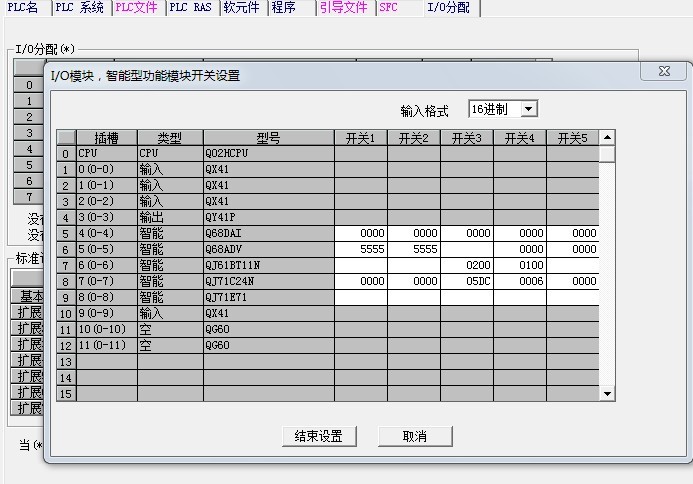Viewport: 693px width, 484px height.
Task: Open the PLC文件 tab
Action: (135, 7)
